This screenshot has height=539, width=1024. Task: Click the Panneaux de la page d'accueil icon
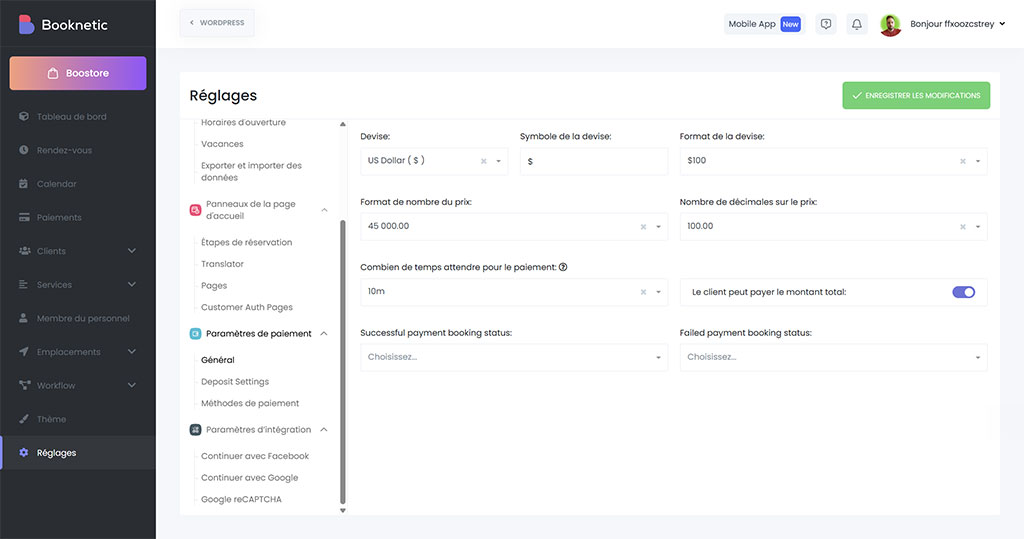pos(195,210)
